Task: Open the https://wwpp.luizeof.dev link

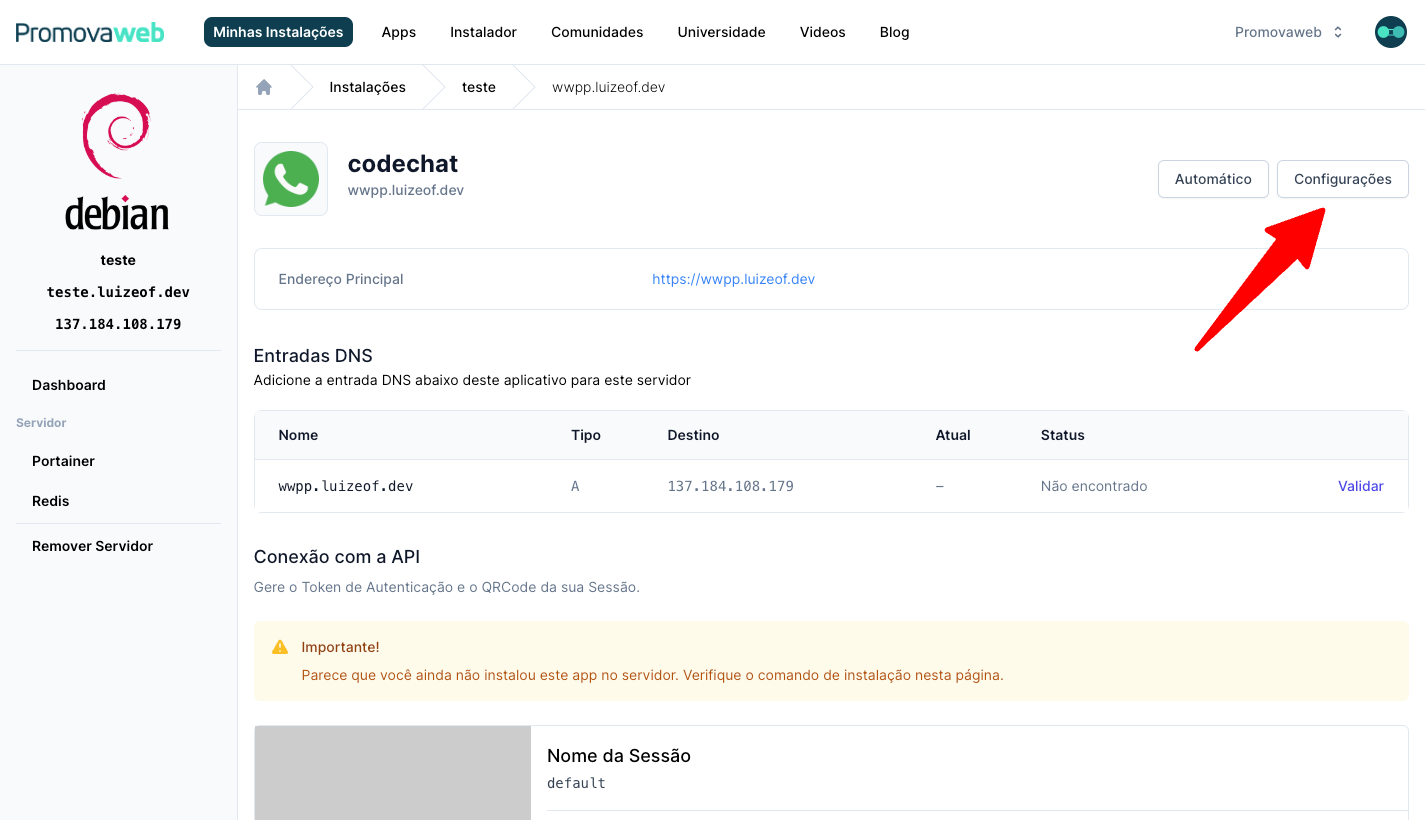Action: [733, 279]
